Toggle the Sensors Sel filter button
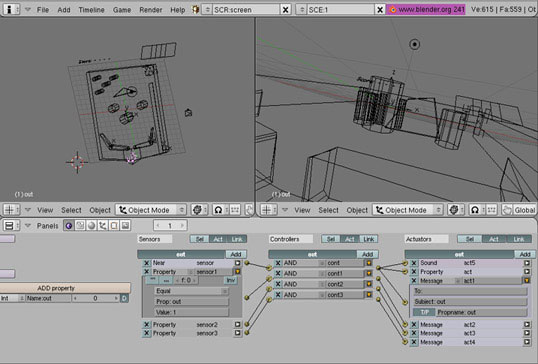 tap(199, 239)
